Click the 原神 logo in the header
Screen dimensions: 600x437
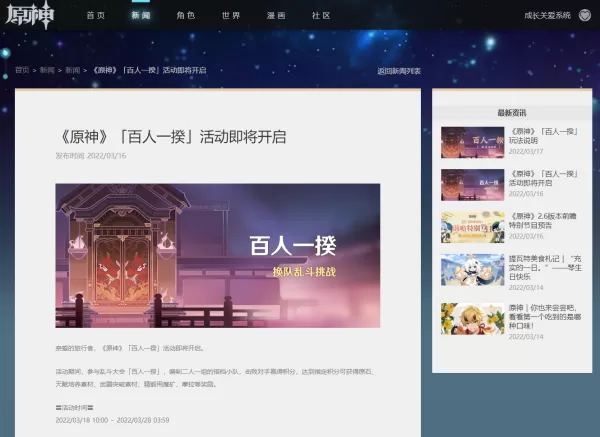click(x=30, y=15)
